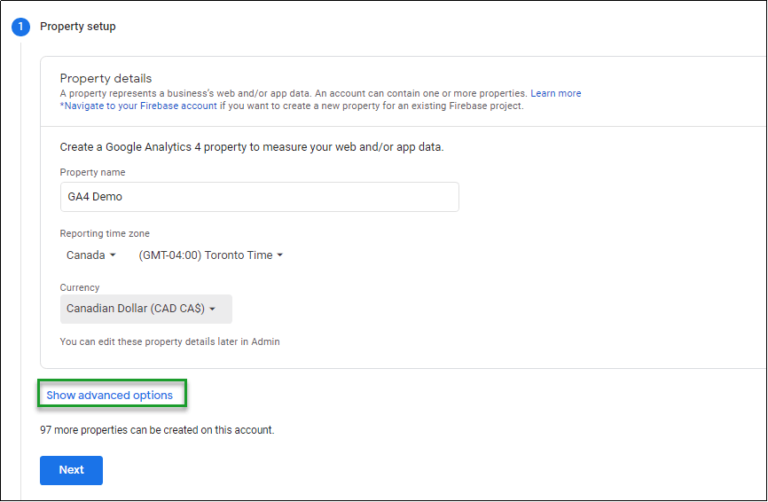This screenshot has height=502, width=768.
Task: Click the step 1 Property setup icon
Action: (21, 26)
